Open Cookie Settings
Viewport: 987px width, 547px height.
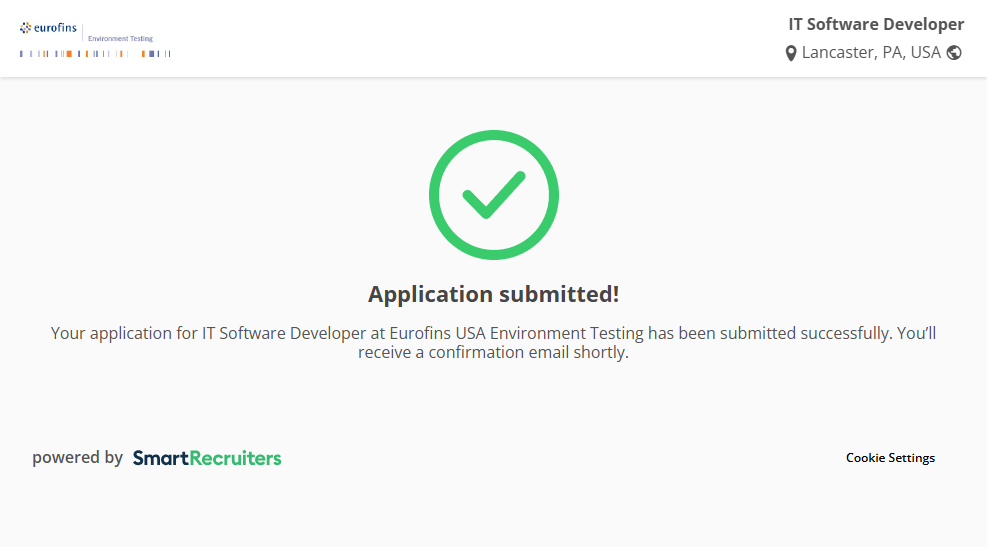coord(890,458)
